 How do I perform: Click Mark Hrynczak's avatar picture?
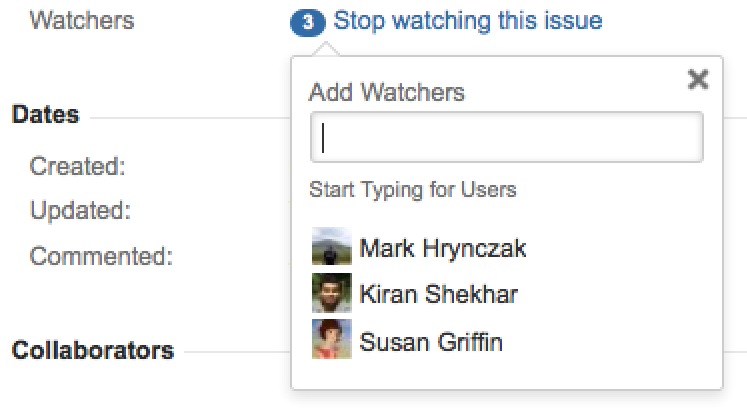(x=331, y=248)
